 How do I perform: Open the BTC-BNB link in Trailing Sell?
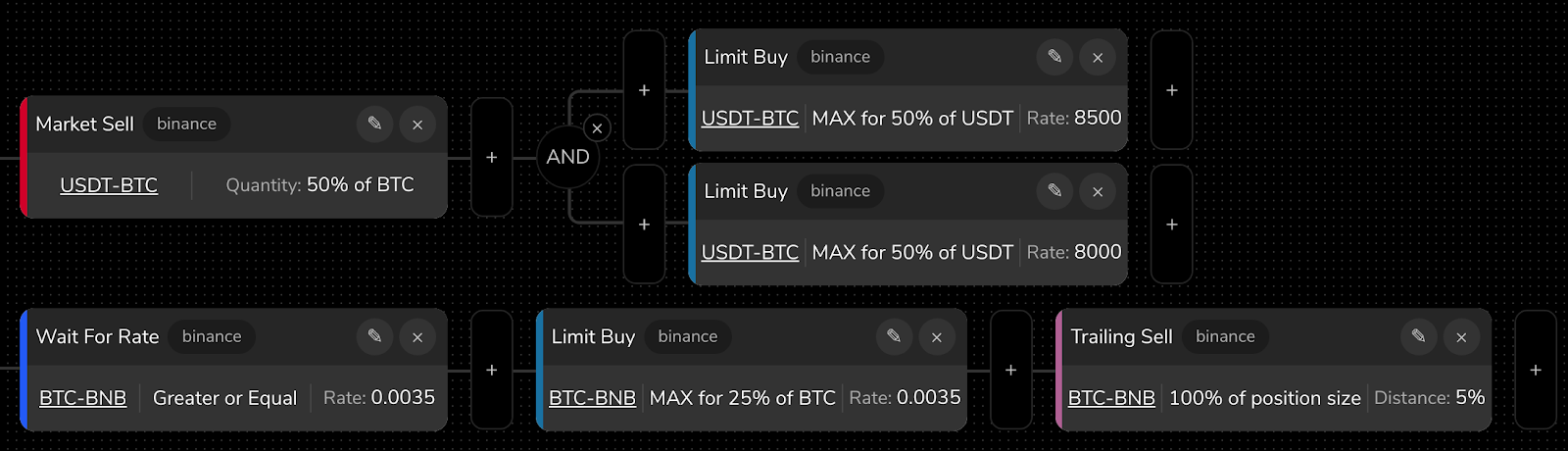1111,398
